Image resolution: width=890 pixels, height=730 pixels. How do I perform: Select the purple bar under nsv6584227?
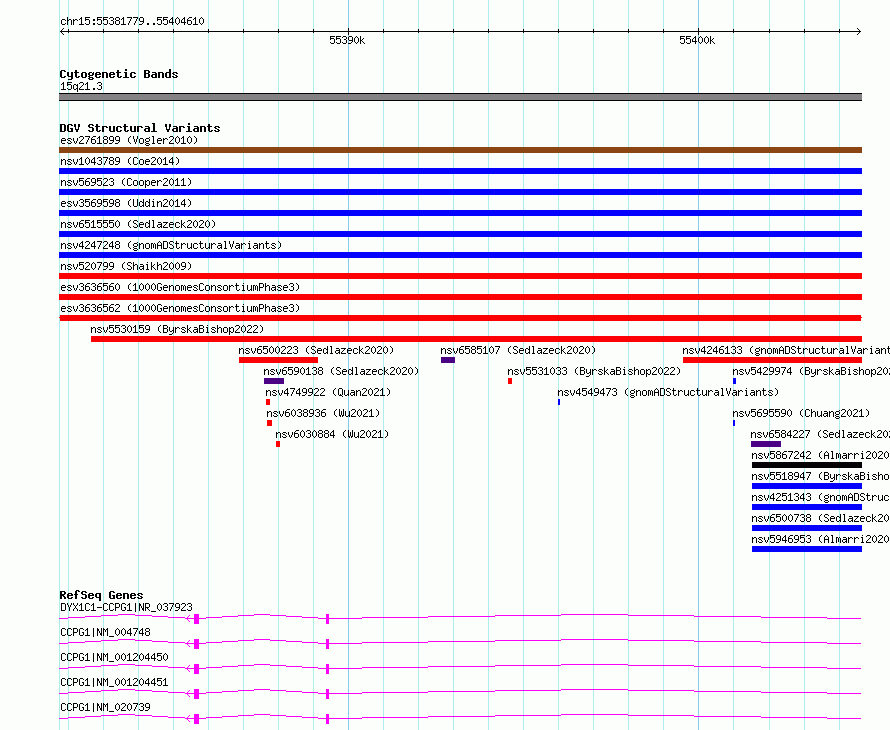(766, 444)
